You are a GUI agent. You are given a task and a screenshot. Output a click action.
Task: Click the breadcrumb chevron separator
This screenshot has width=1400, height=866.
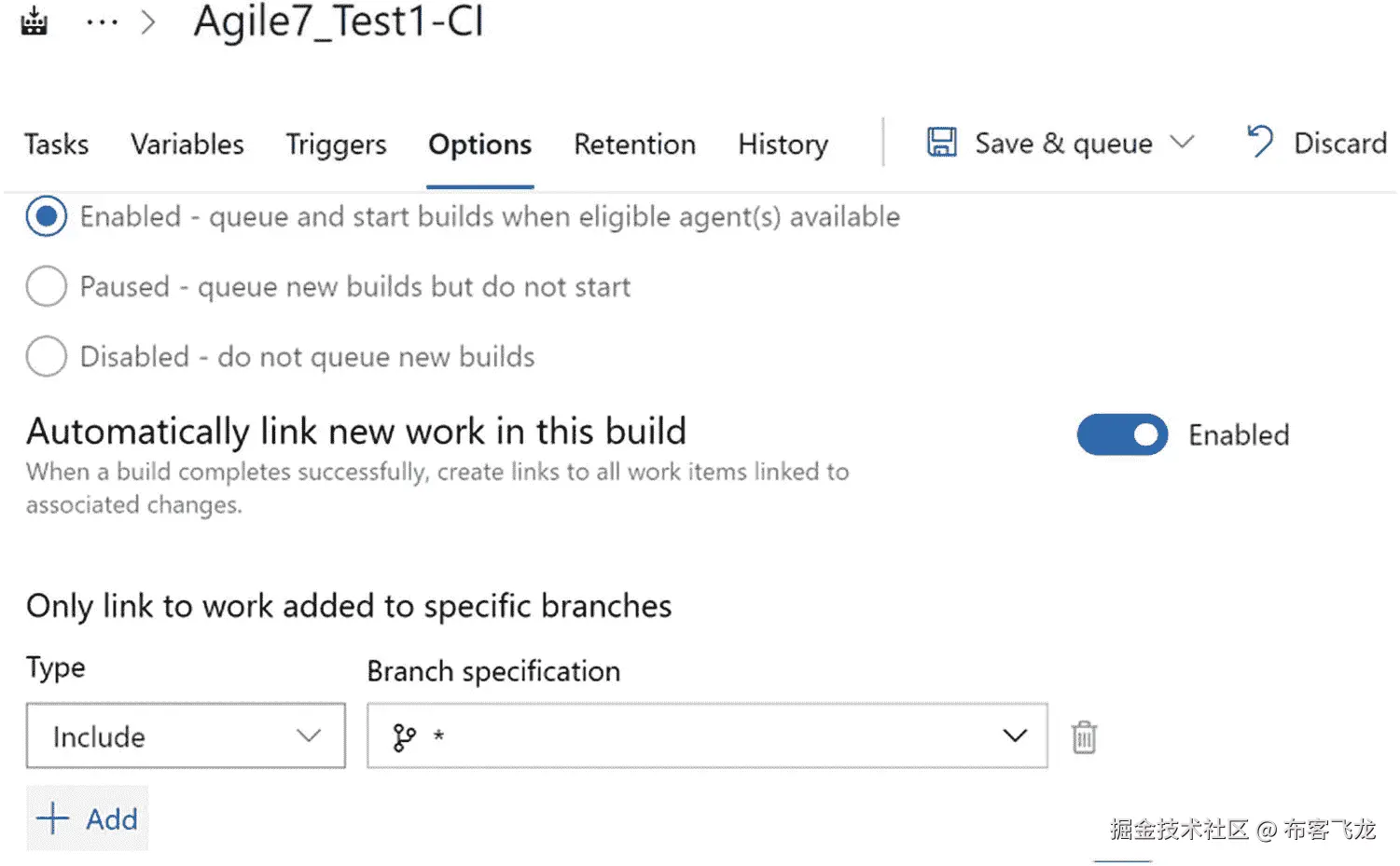pos(148,22)
